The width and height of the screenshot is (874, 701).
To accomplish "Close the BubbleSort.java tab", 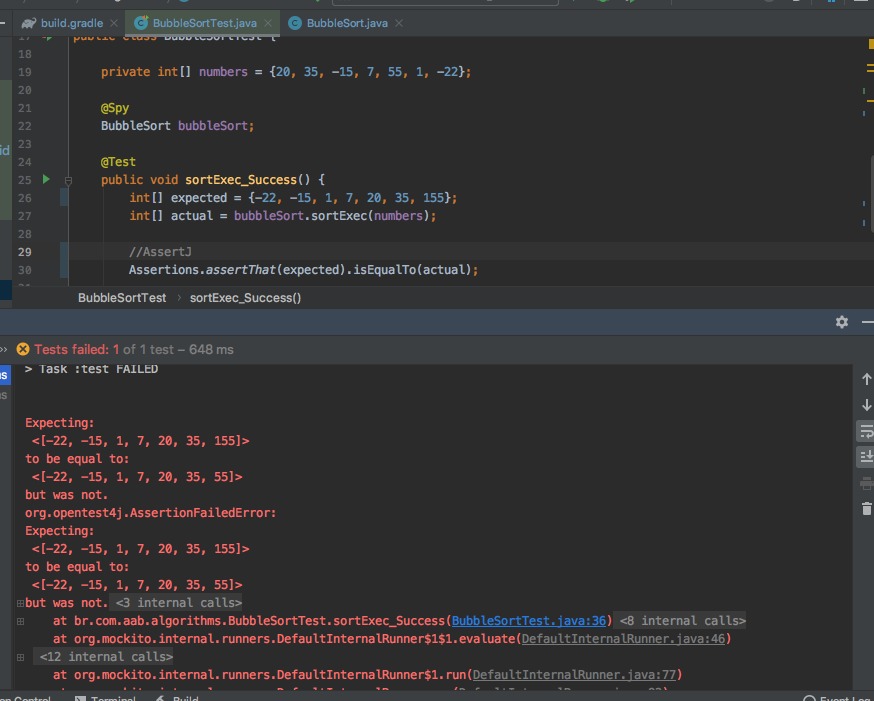I will click(x=399, y=23).
